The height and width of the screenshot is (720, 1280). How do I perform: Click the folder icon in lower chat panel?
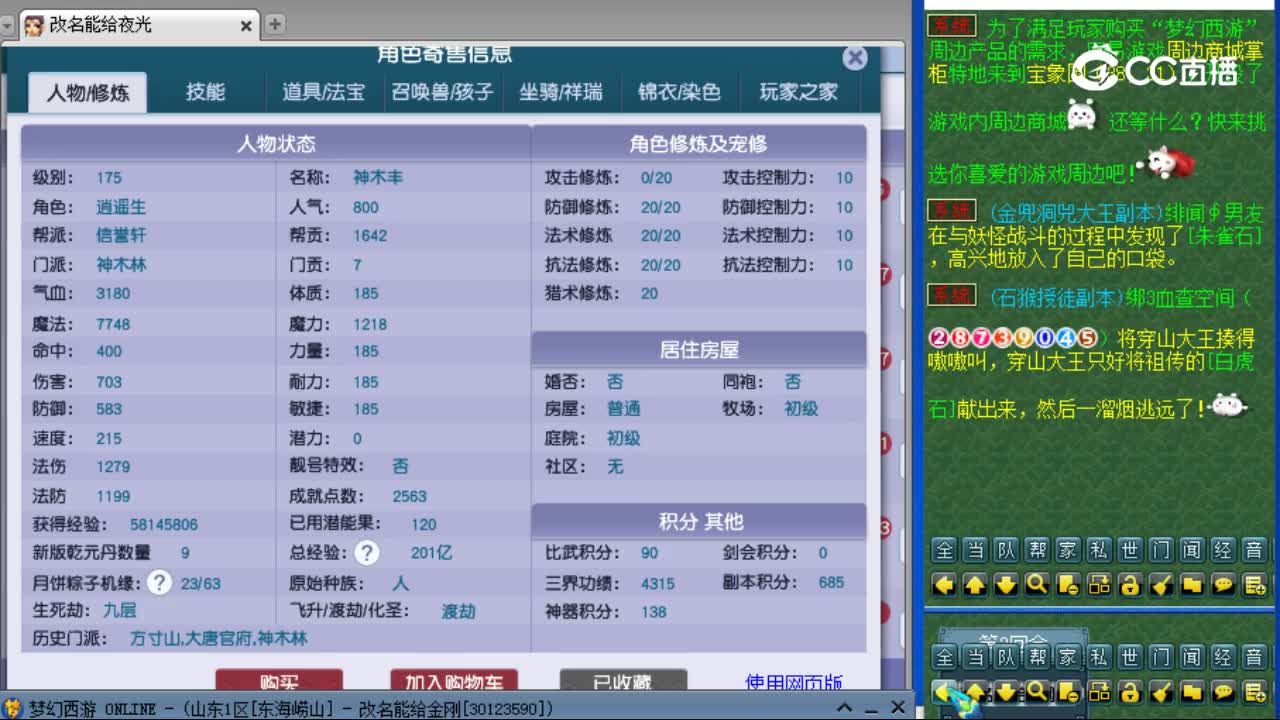pyautogui.click(x=1191, y=691)
